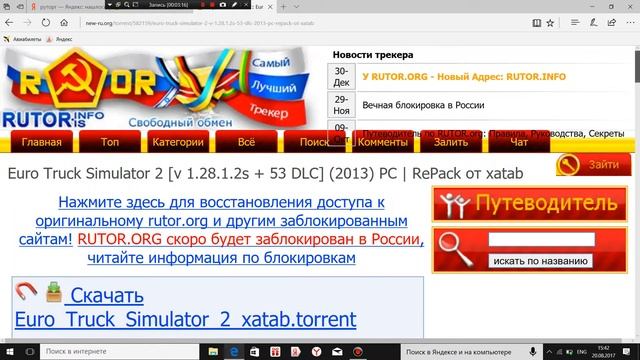Open news 'Вечная блокировка в России'
This screenshot has width=640, height=360.
tap(423, 105)
